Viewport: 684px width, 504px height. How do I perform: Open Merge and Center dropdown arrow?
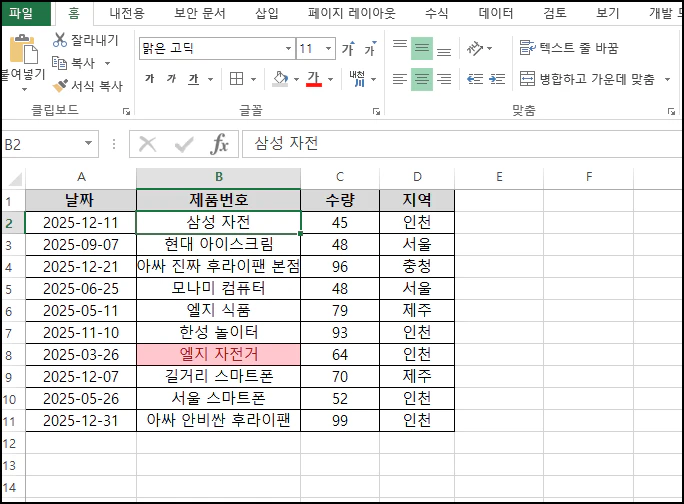[667, 79]
